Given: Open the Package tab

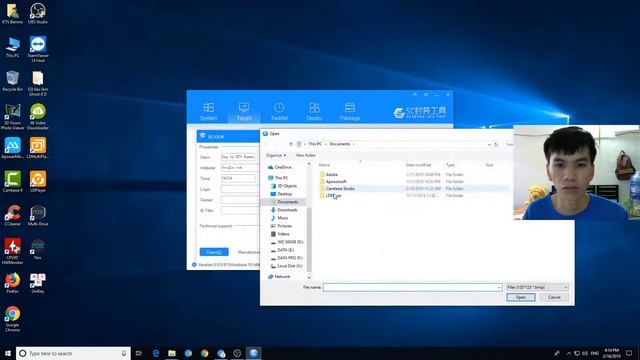Looking at the screenshot, I should (x=350, y=111).
